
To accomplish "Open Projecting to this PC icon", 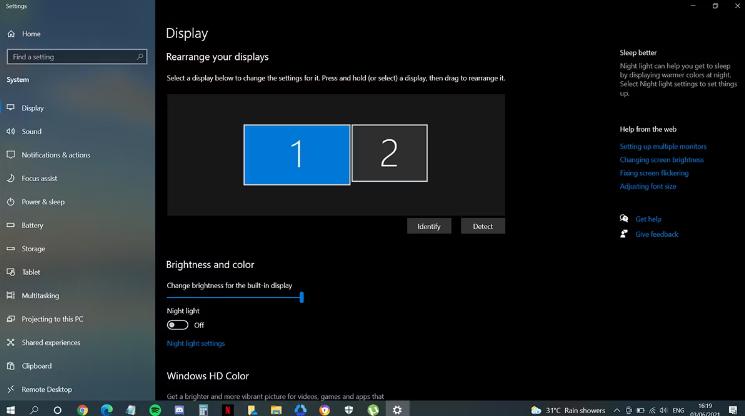I will (10, 319).
